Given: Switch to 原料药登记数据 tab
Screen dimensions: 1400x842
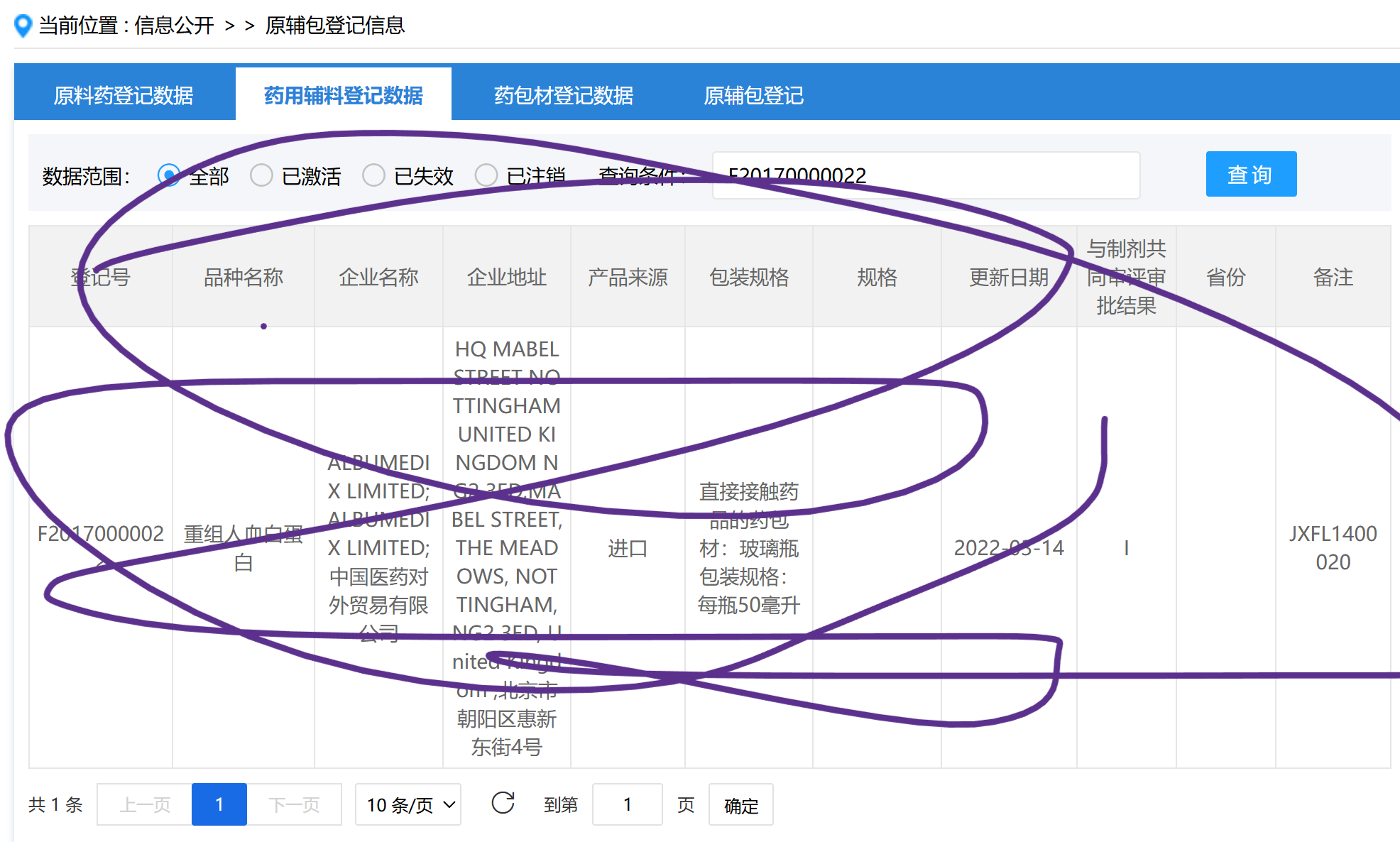Looking at the screenshot, I should point(124,95).
